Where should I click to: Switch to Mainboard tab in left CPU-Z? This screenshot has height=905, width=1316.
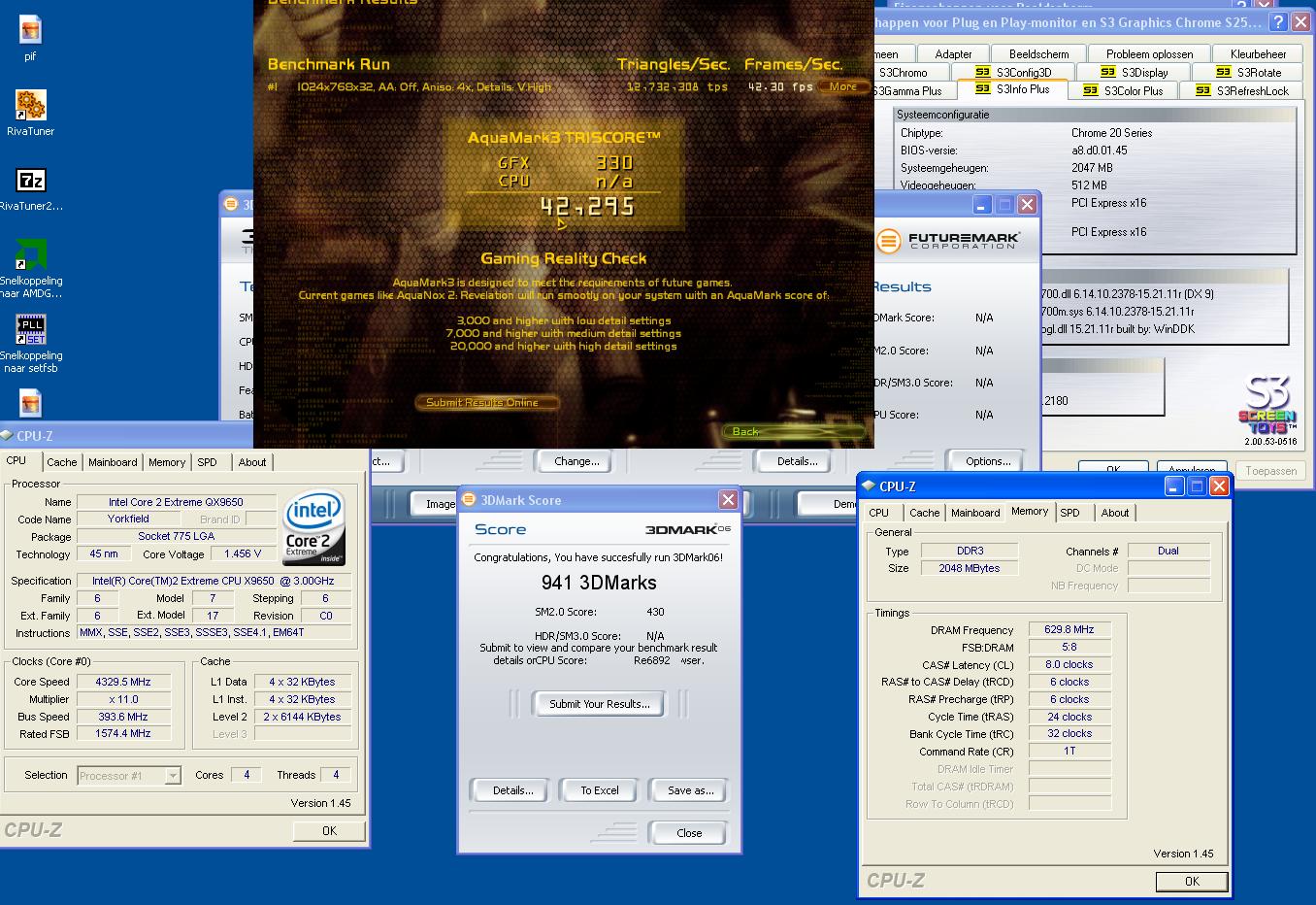113,462
